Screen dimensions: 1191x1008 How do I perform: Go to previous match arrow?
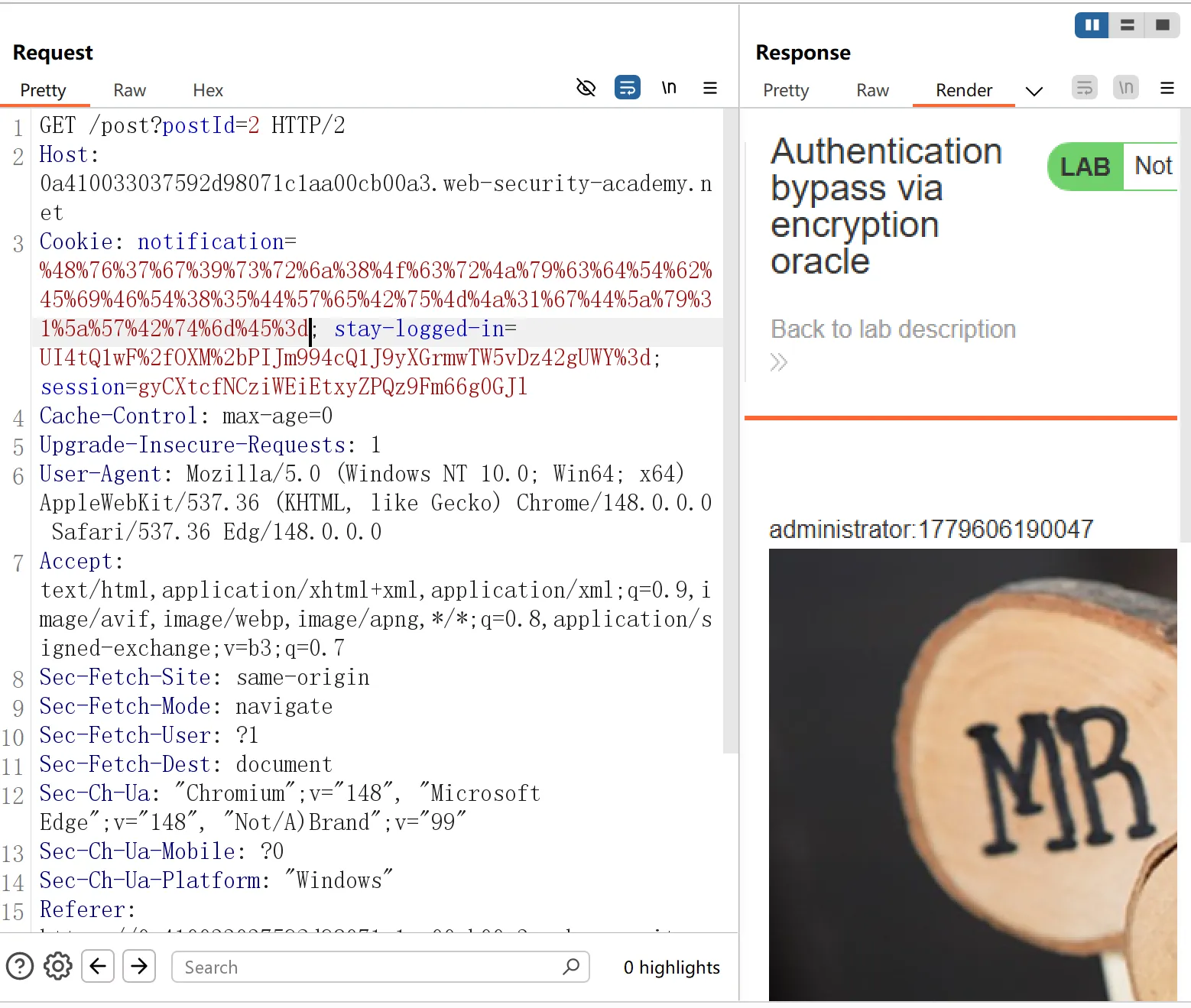98,967
